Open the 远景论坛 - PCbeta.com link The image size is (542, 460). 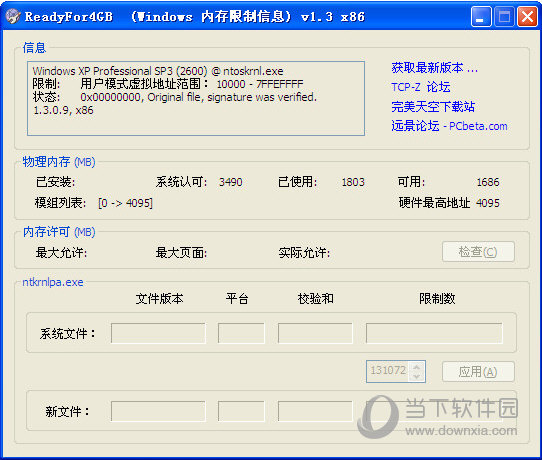(449, 126)
